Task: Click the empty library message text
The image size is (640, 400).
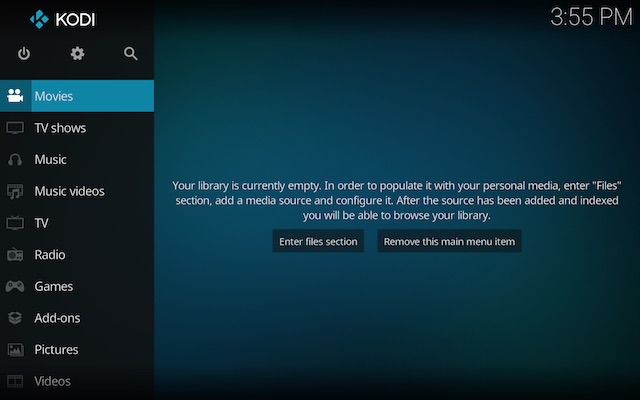Action: click(x=397, y=200)
